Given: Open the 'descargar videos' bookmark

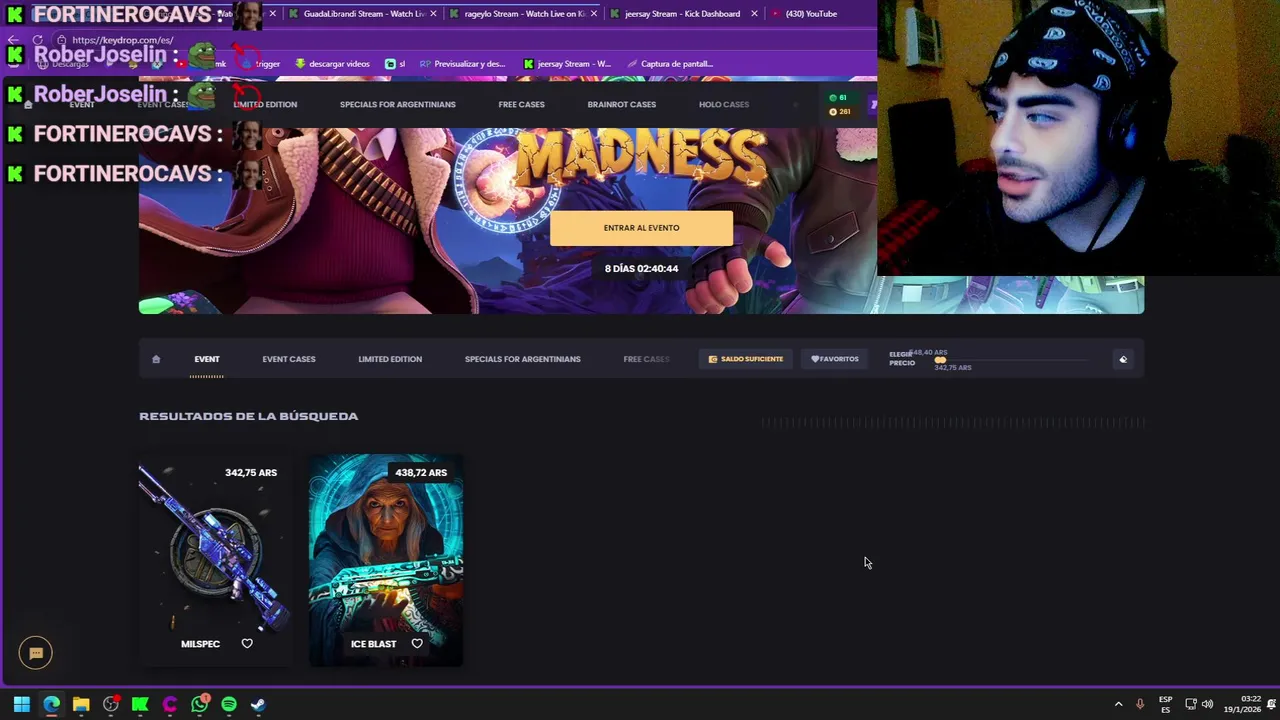Looking at the screenshot, I should point(332,64).
